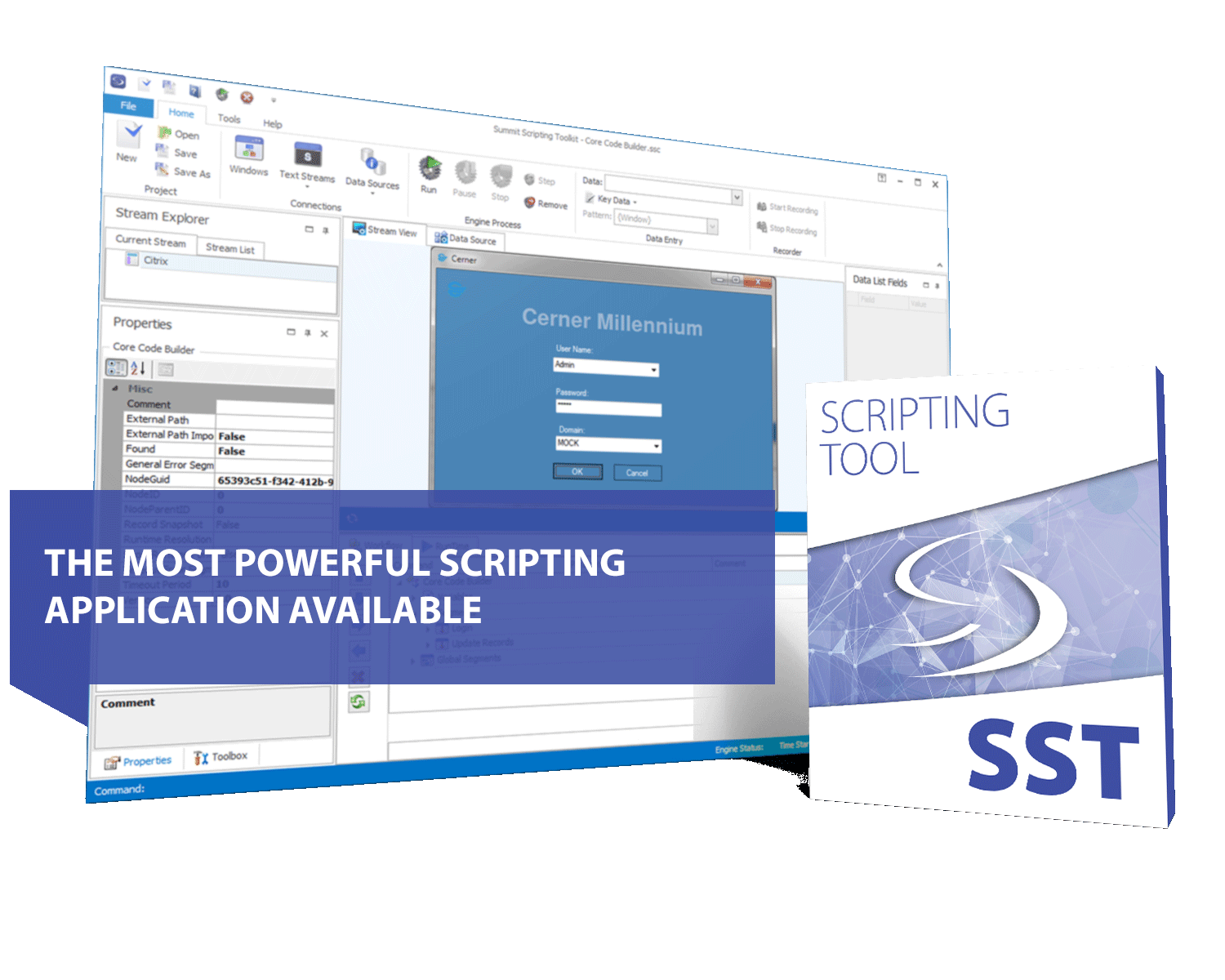This screenshot has width=1225, height=980.
Task: Click the Properties alphabetical sort icon
Action: tap(138, 368)
